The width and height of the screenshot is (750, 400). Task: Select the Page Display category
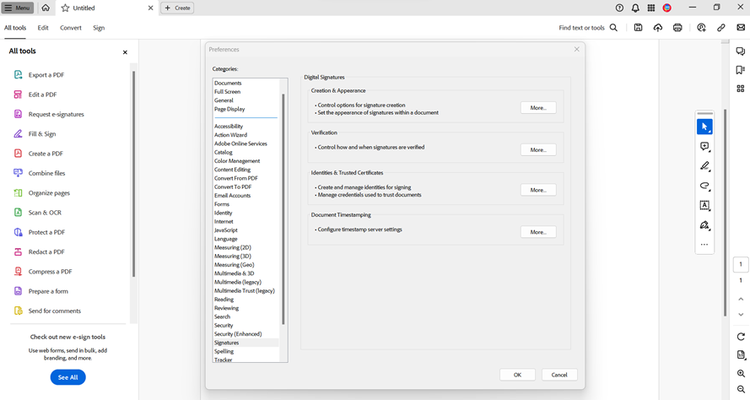[230, 109]
